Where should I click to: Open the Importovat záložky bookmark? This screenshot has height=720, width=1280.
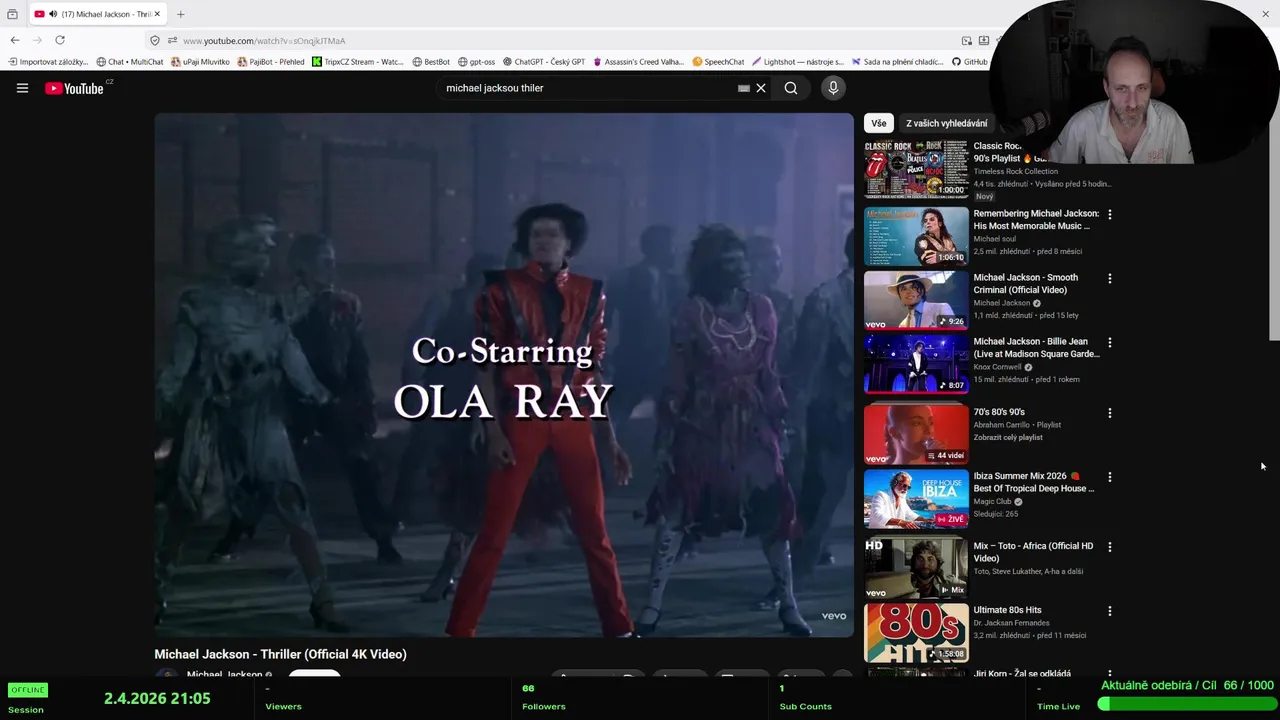pos(49,62)
